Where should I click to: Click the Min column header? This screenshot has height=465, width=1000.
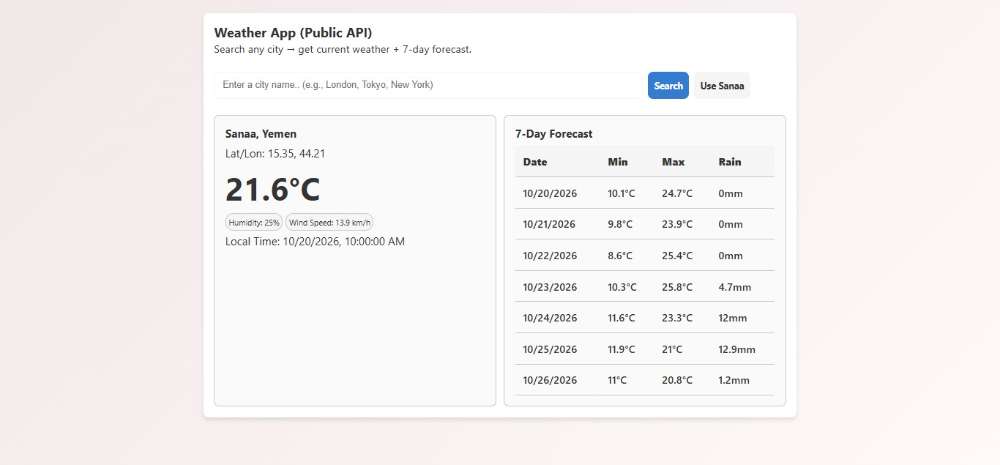pos(617,162)
